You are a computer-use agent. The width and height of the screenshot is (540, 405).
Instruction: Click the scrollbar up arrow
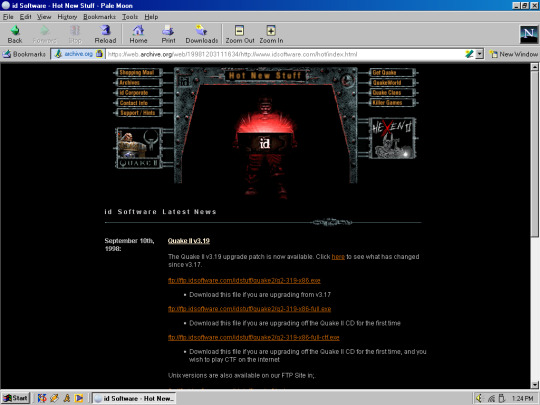click(534, 67)
